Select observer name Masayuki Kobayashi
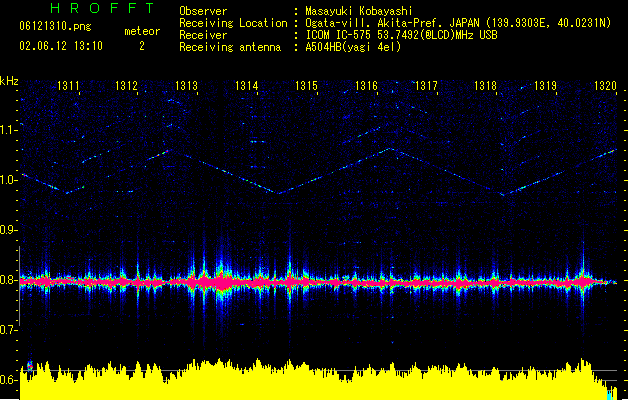629x400 pixels. [359, 11]
